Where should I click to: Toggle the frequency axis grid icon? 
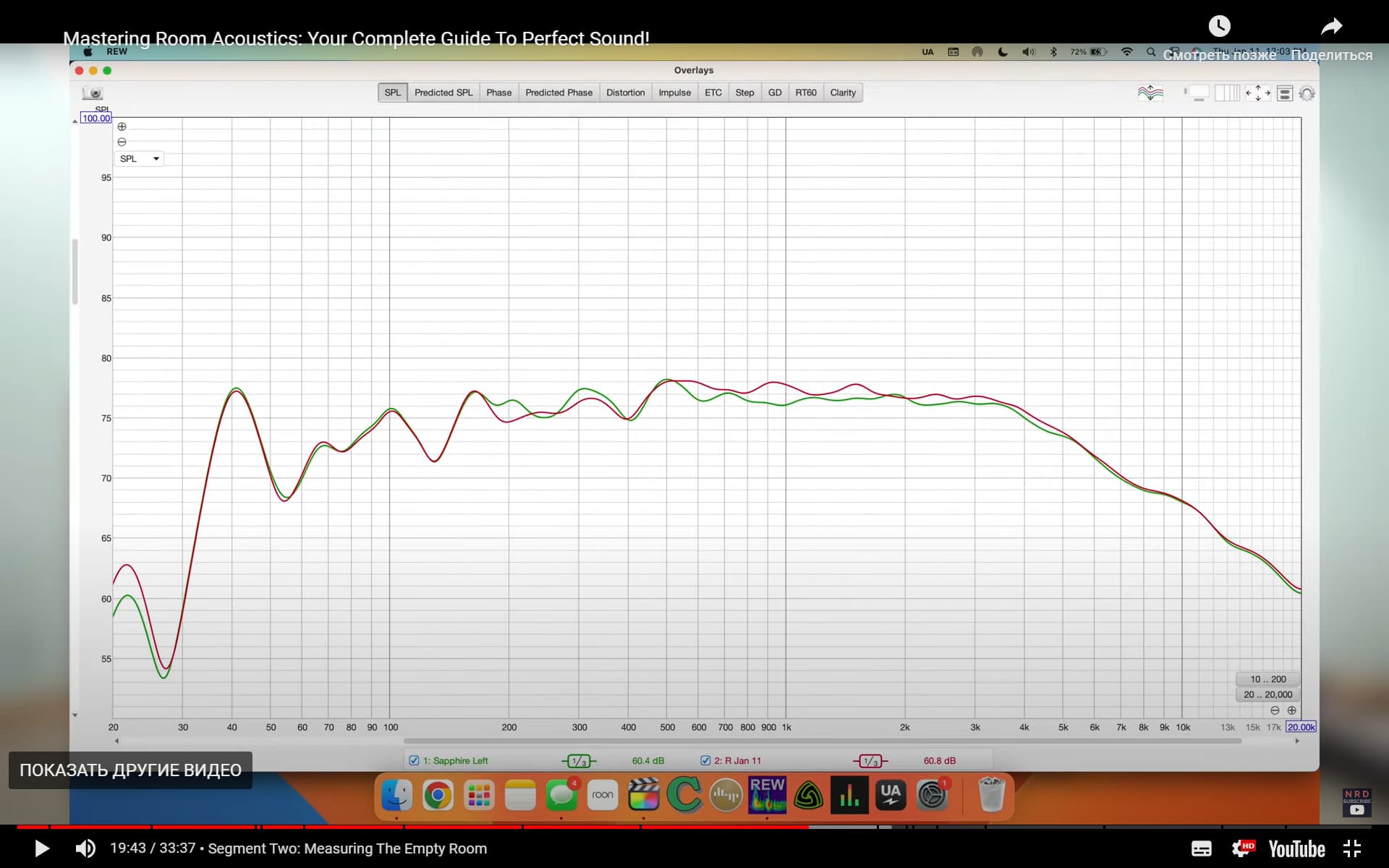click(x=1227, y=93)
